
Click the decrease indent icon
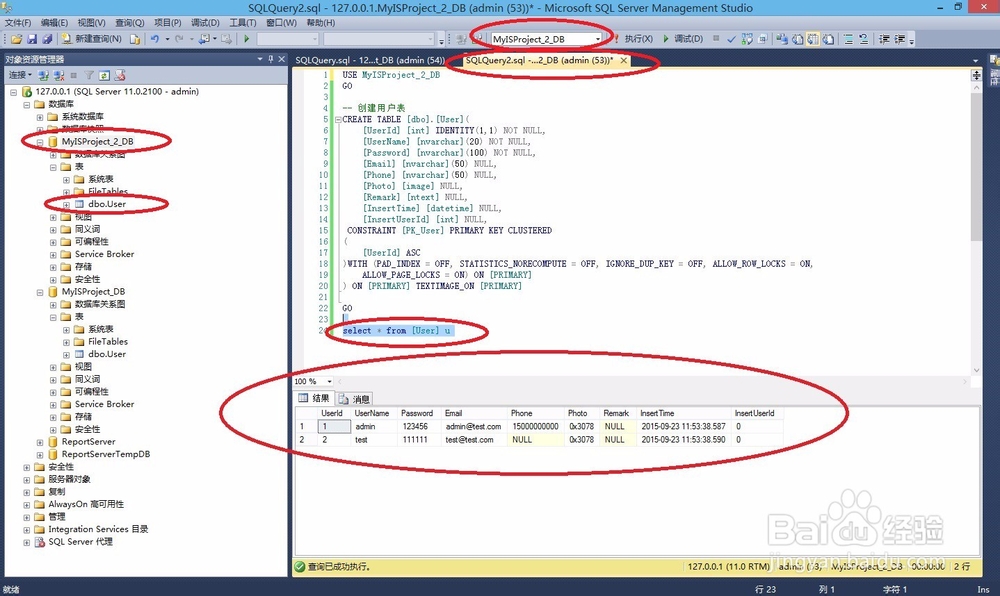885,39
